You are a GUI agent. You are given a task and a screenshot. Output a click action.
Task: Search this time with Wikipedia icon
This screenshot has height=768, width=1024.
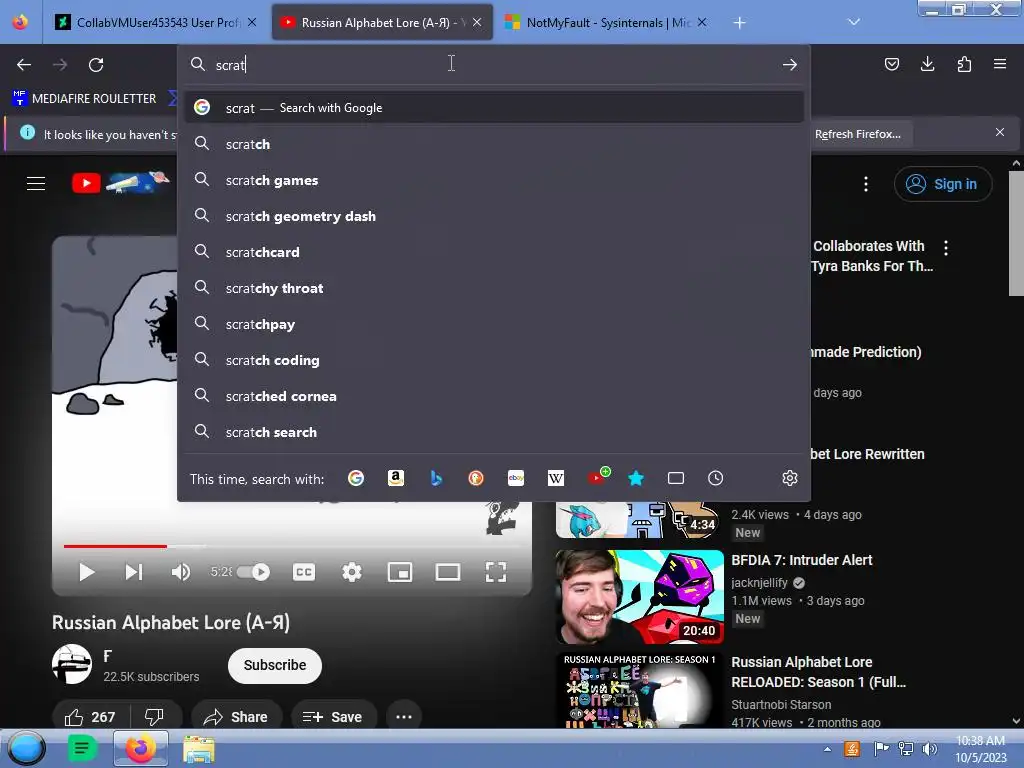[x=556, y=478]
